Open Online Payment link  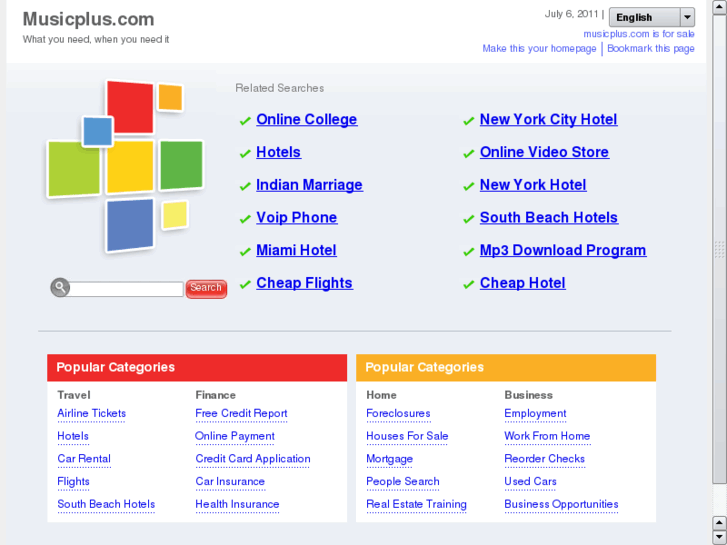click(235, 436)
